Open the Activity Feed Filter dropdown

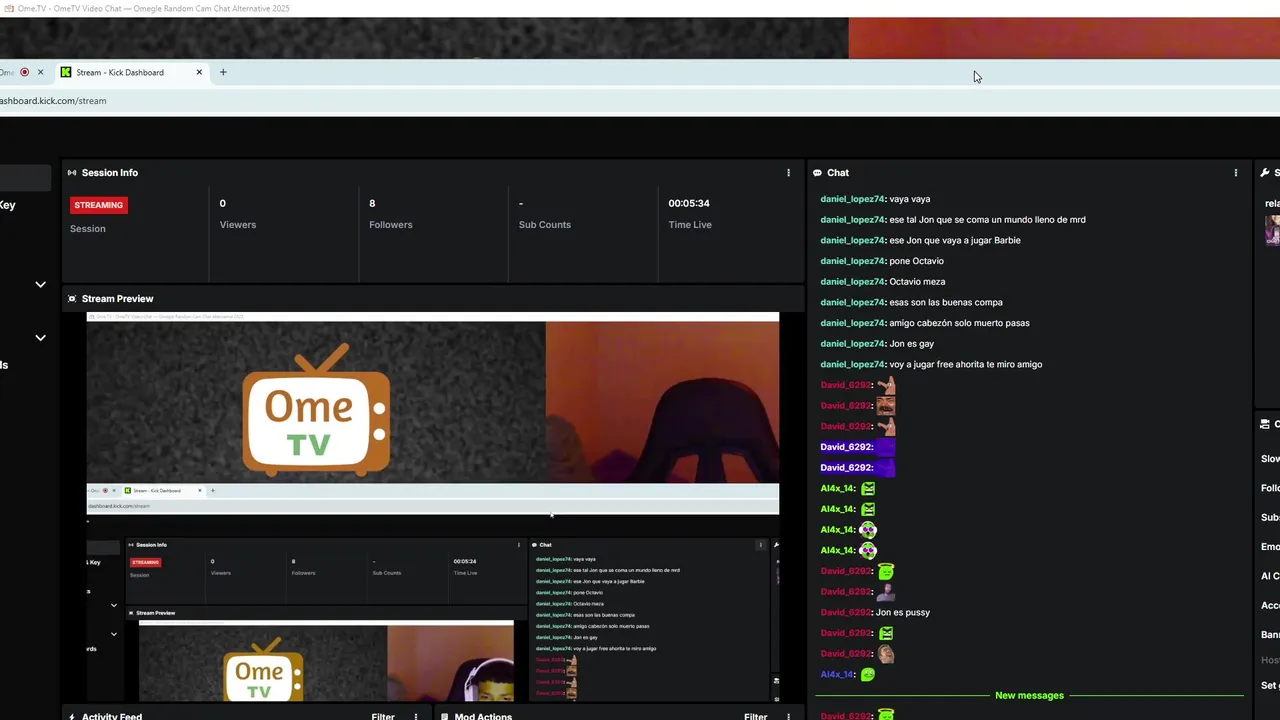[x=383, y=716]
